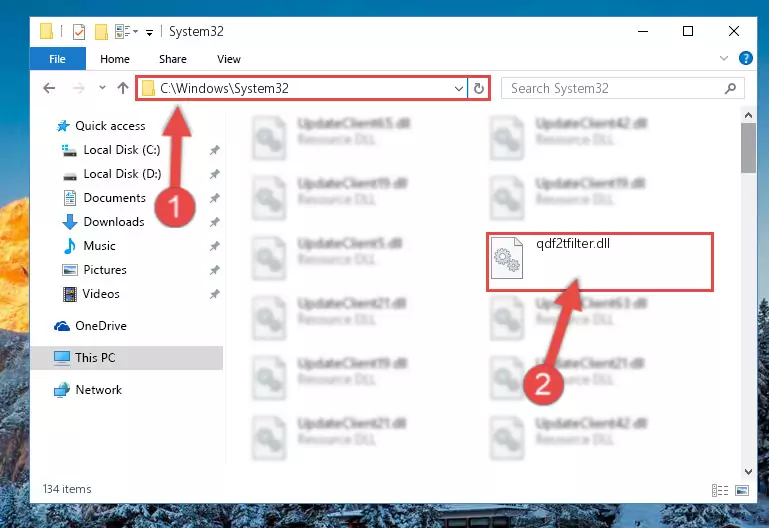Open Downloads in sidebar
Screen dimensions: 769x528
click(x=114, y=222)
